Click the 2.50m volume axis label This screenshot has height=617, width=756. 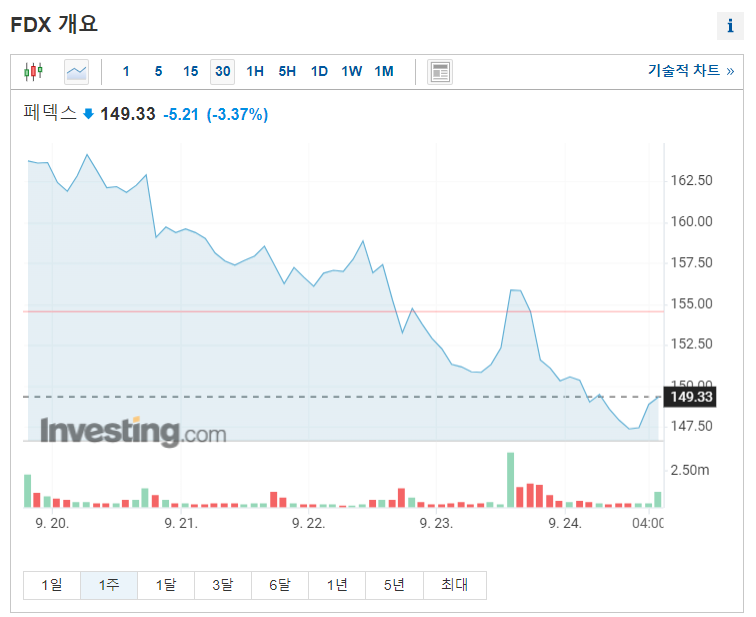pos(689,470)
